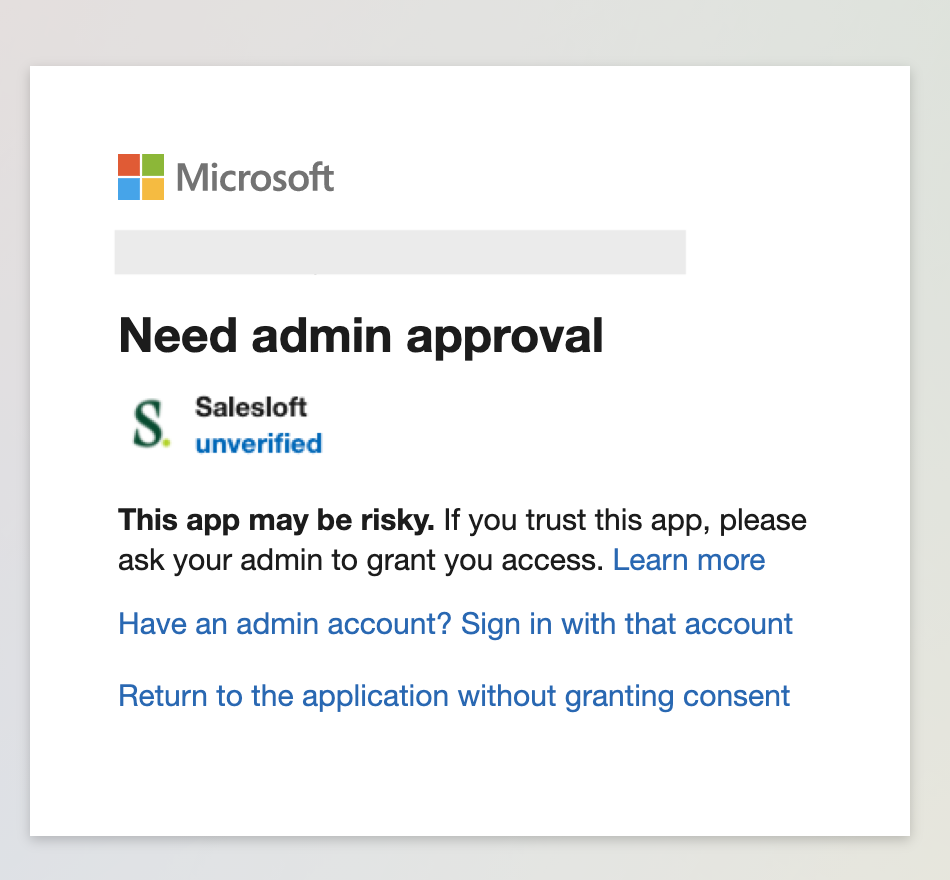The height and width of the screenshot is (880, 950).
Task: Click the blue square in Microsoft logo
Action: 129,189
